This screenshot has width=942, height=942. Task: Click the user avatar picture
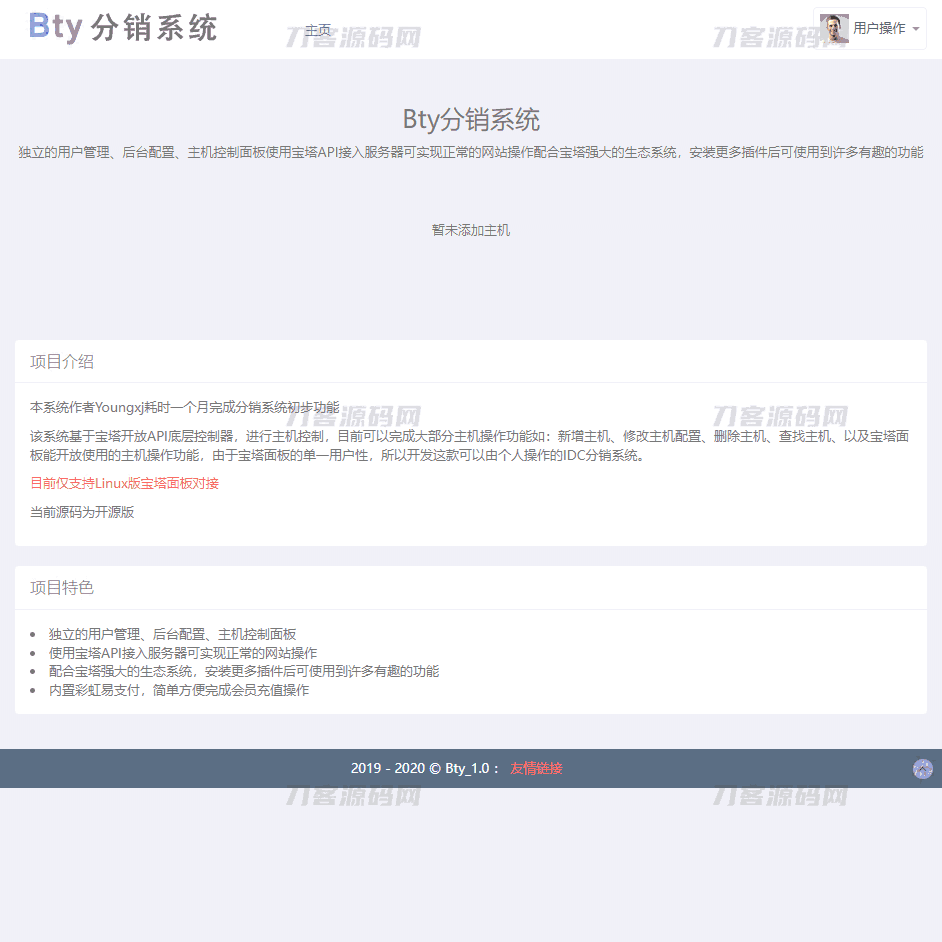coord(834,28)
